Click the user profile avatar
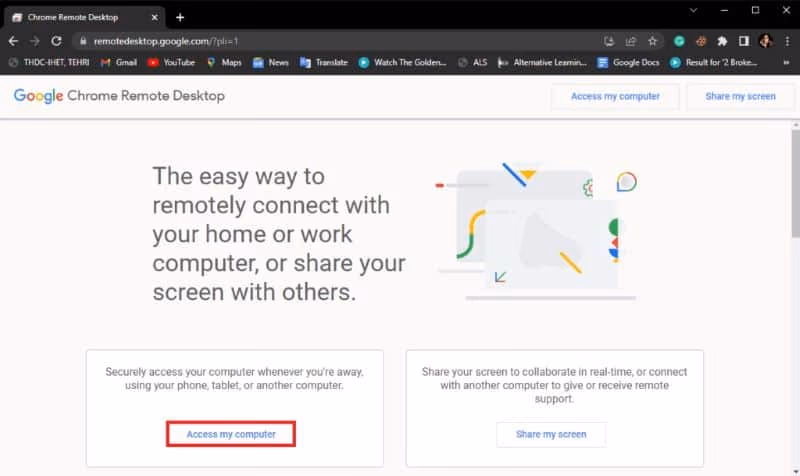Screen dimensions: 800x476 point(766,41)
